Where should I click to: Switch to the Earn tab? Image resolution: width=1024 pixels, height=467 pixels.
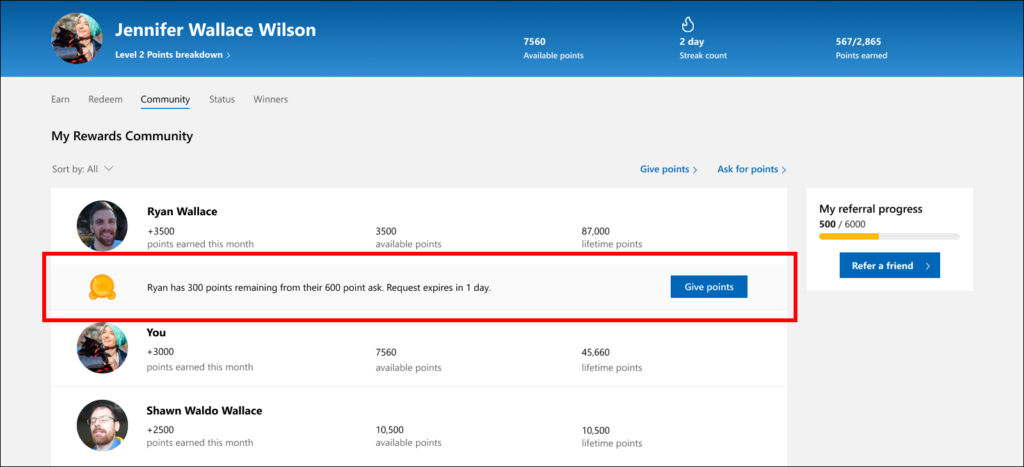pos(60,99)
